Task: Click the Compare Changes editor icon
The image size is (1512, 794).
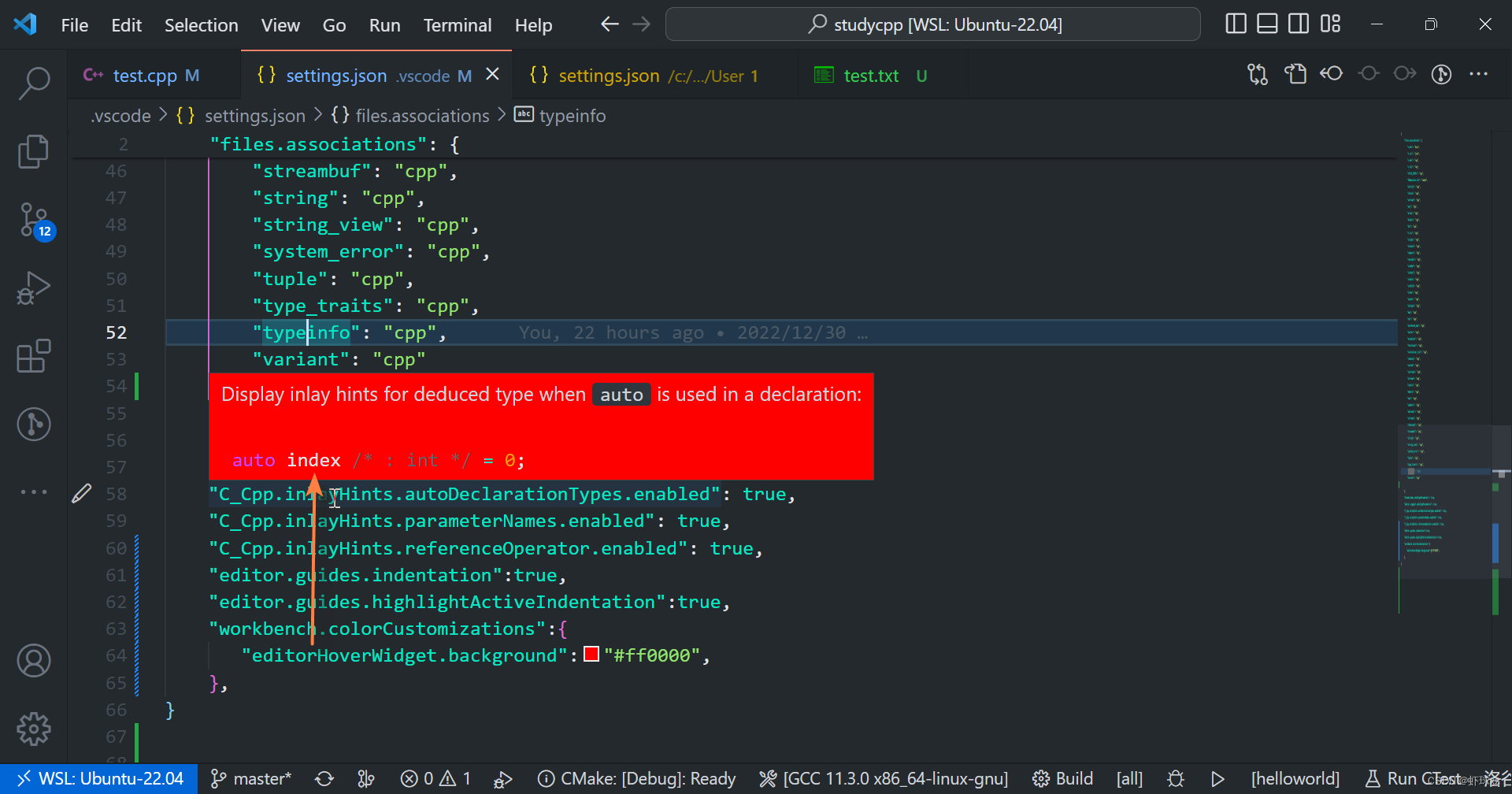Action: 1258,75
